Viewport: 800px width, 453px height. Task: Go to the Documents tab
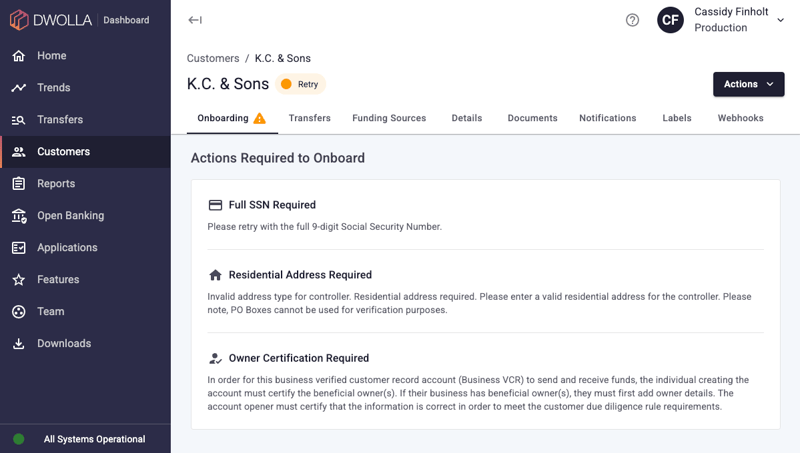coord(532,118)
